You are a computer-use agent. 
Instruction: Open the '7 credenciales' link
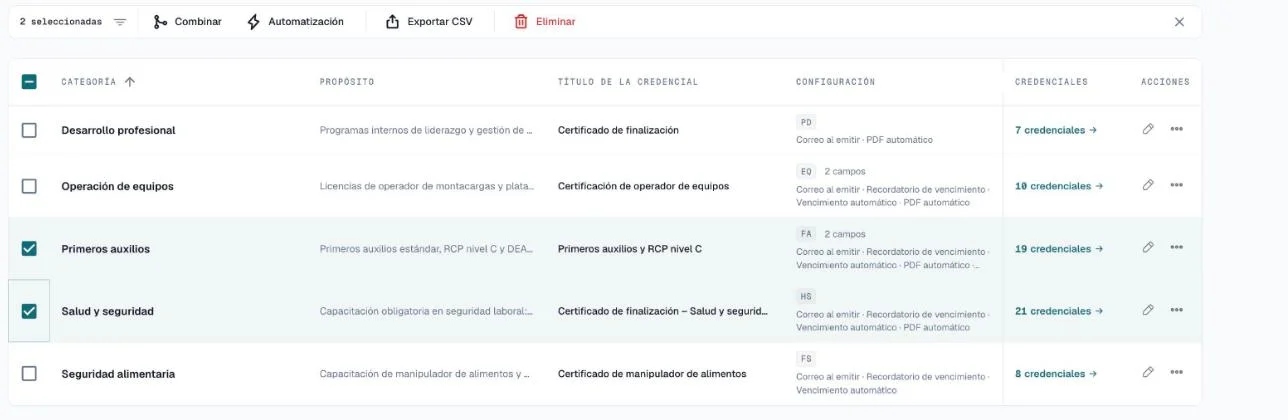[1056, 130]
